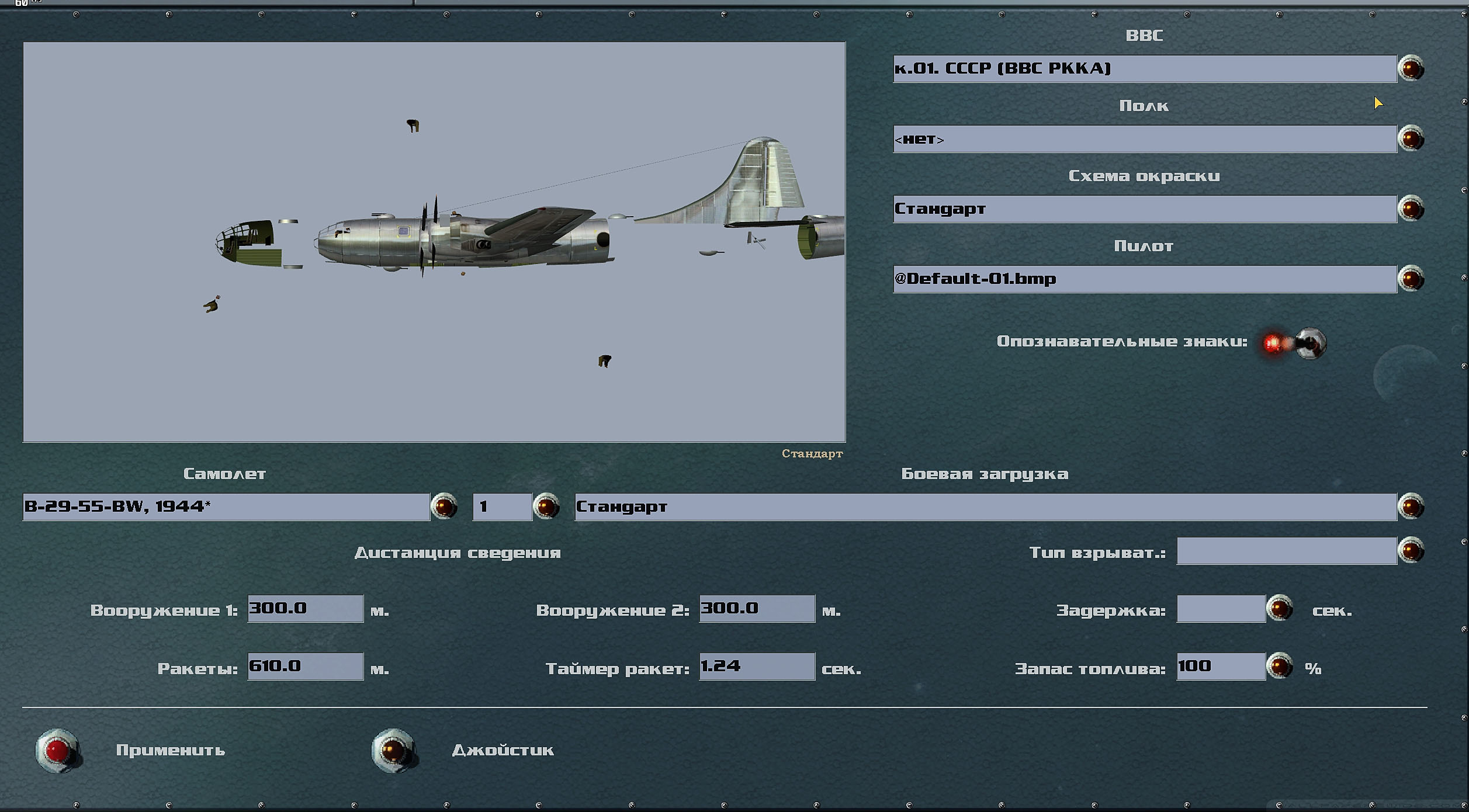
Task: Click the Вооружение 2 convergence field
Action: coord(757,609)
